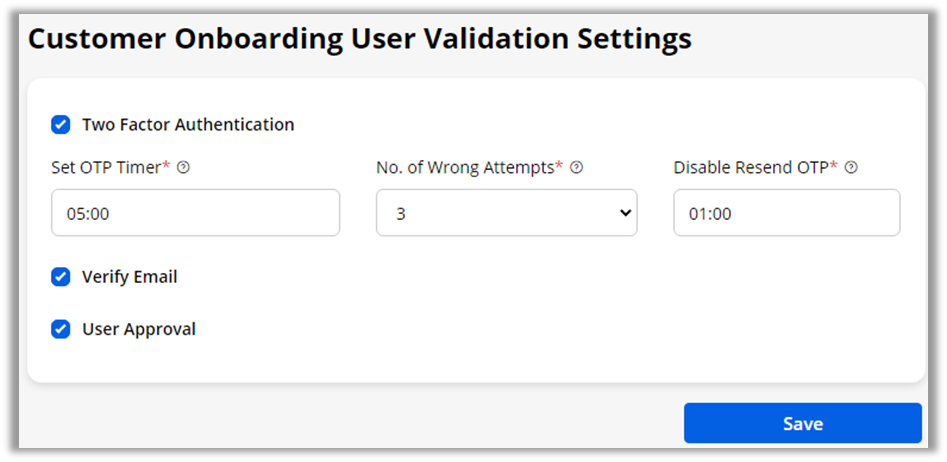Click help icon next to No. of Wrong Attempts
This screenshot has width=947, height=462.
click(x=576, y=168)
